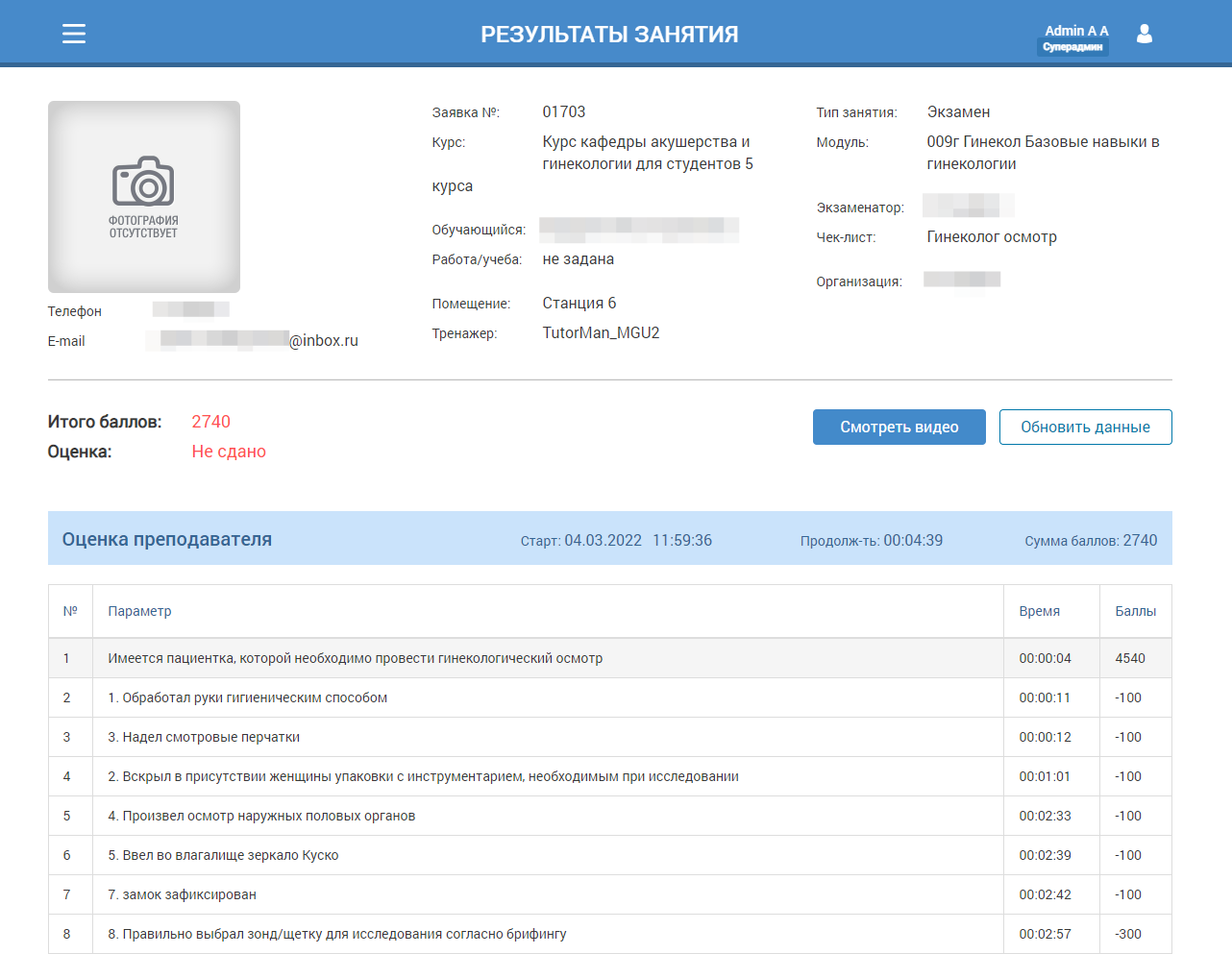Click the simulator name TutorMan_MGU2
Viewport: 1232px width, 954px height.
coord(601,332)
